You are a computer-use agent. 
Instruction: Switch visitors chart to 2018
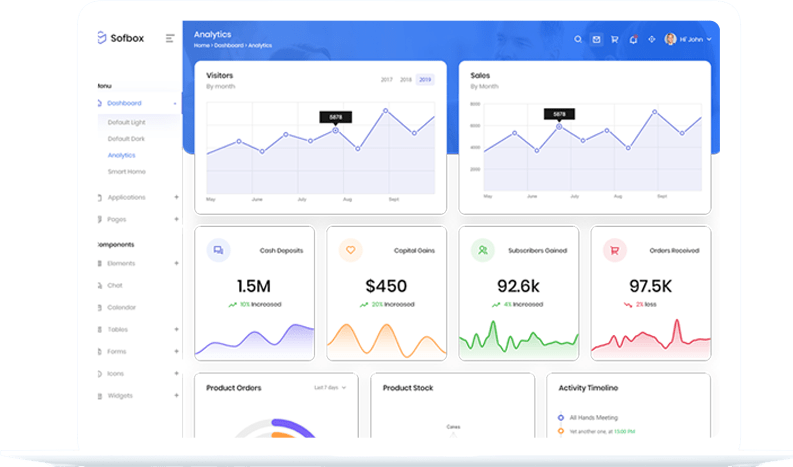[405, 79]
